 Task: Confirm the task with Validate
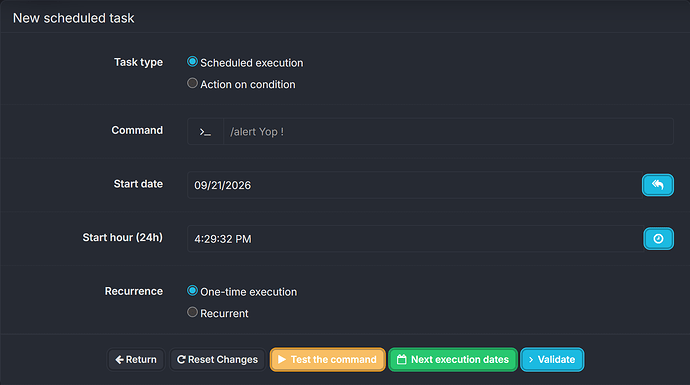552,359
